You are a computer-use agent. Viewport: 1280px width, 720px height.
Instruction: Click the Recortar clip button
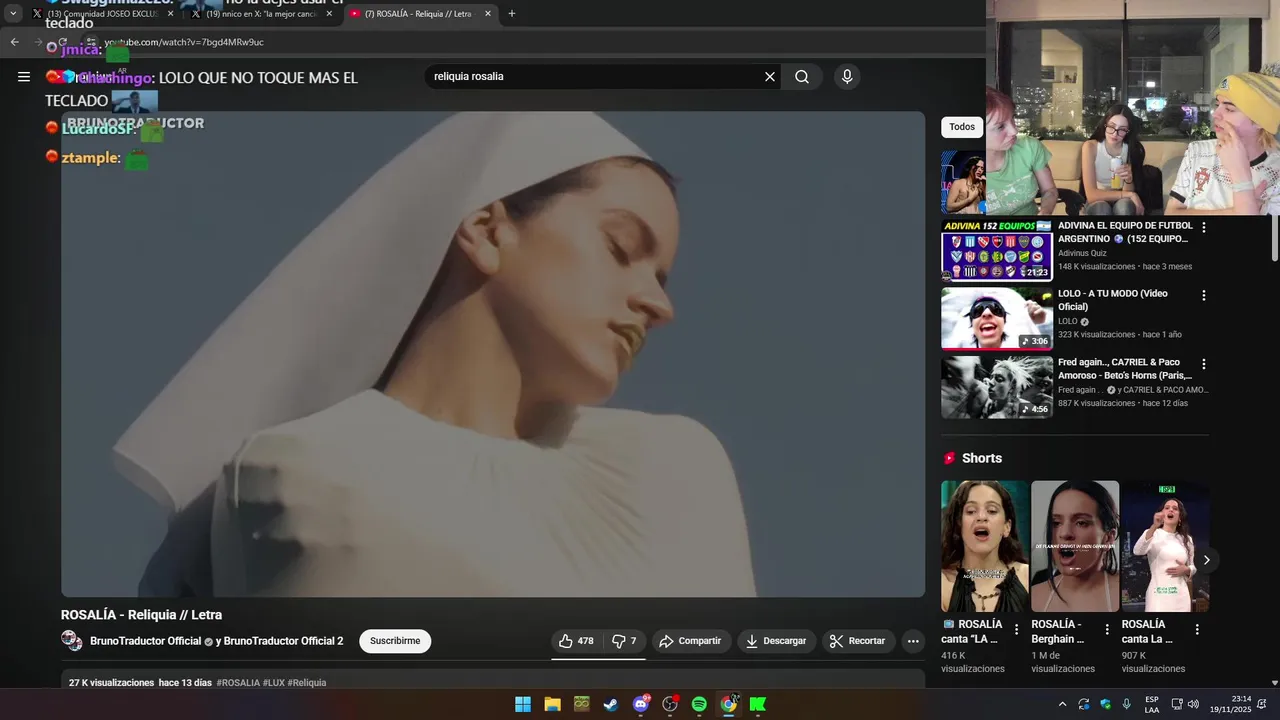[858, 641]
